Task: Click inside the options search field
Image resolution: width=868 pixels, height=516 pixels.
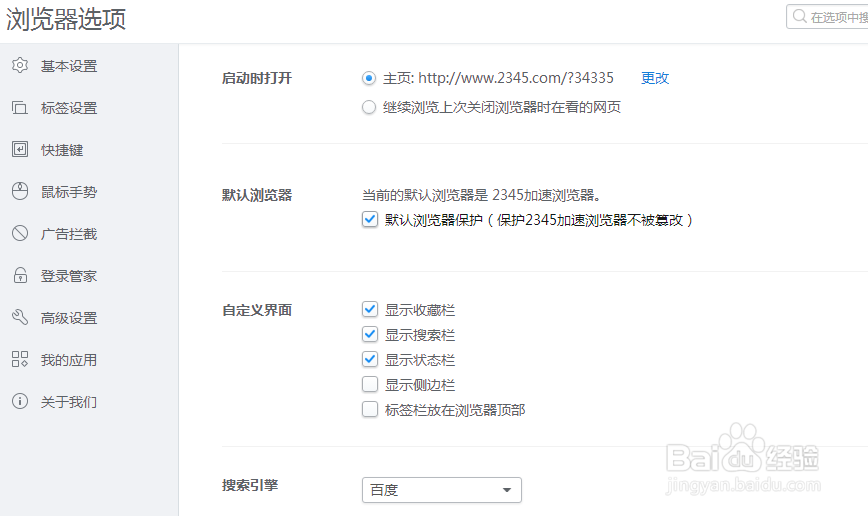Action: pyautogui.click(x=828, y=17)
